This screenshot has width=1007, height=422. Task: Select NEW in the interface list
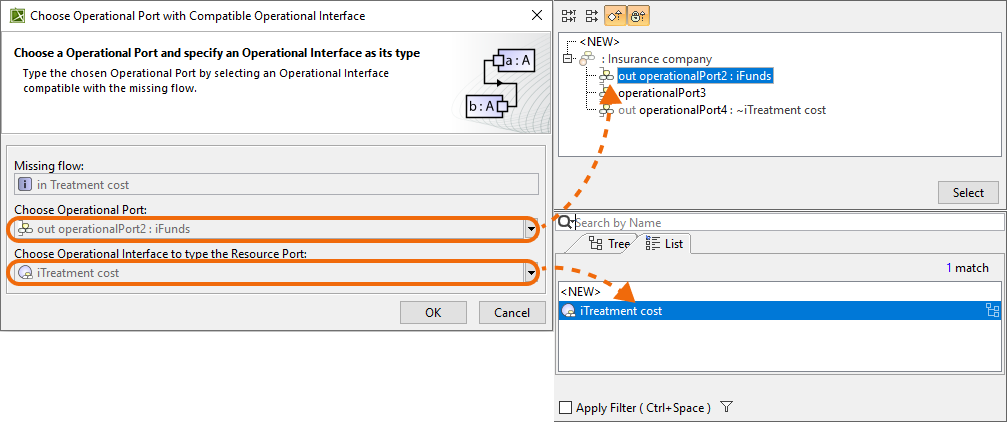[581, 291]
